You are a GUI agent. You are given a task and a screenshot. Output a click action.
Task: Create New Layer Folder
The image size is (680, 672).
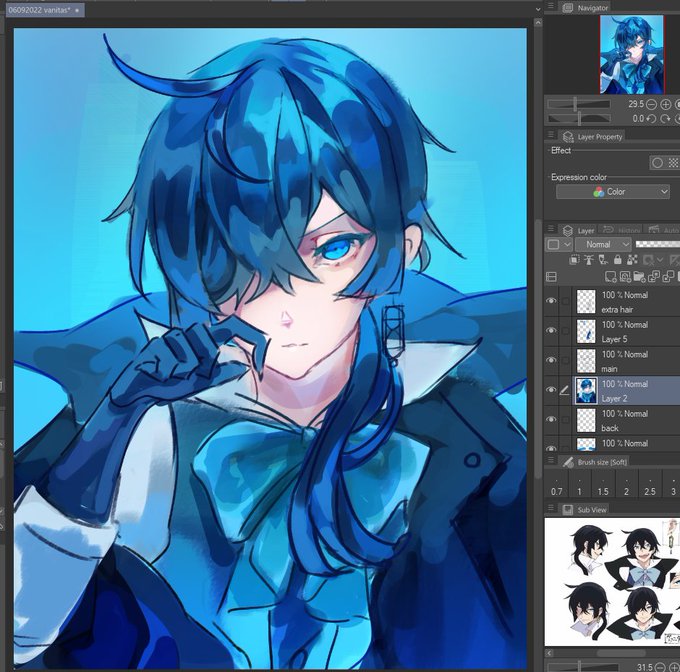click(x=639, y=277)
